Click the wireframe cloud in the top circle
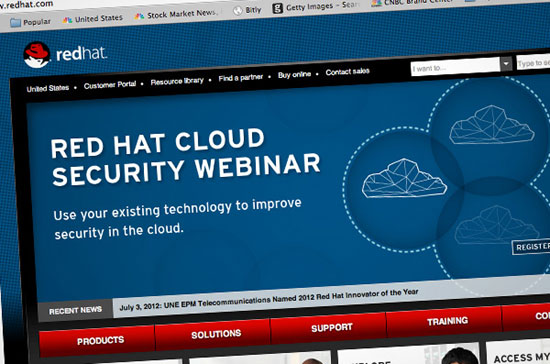The height and width of the screenshot is (364, 550). pyautogui.click(x=492, y=125)
